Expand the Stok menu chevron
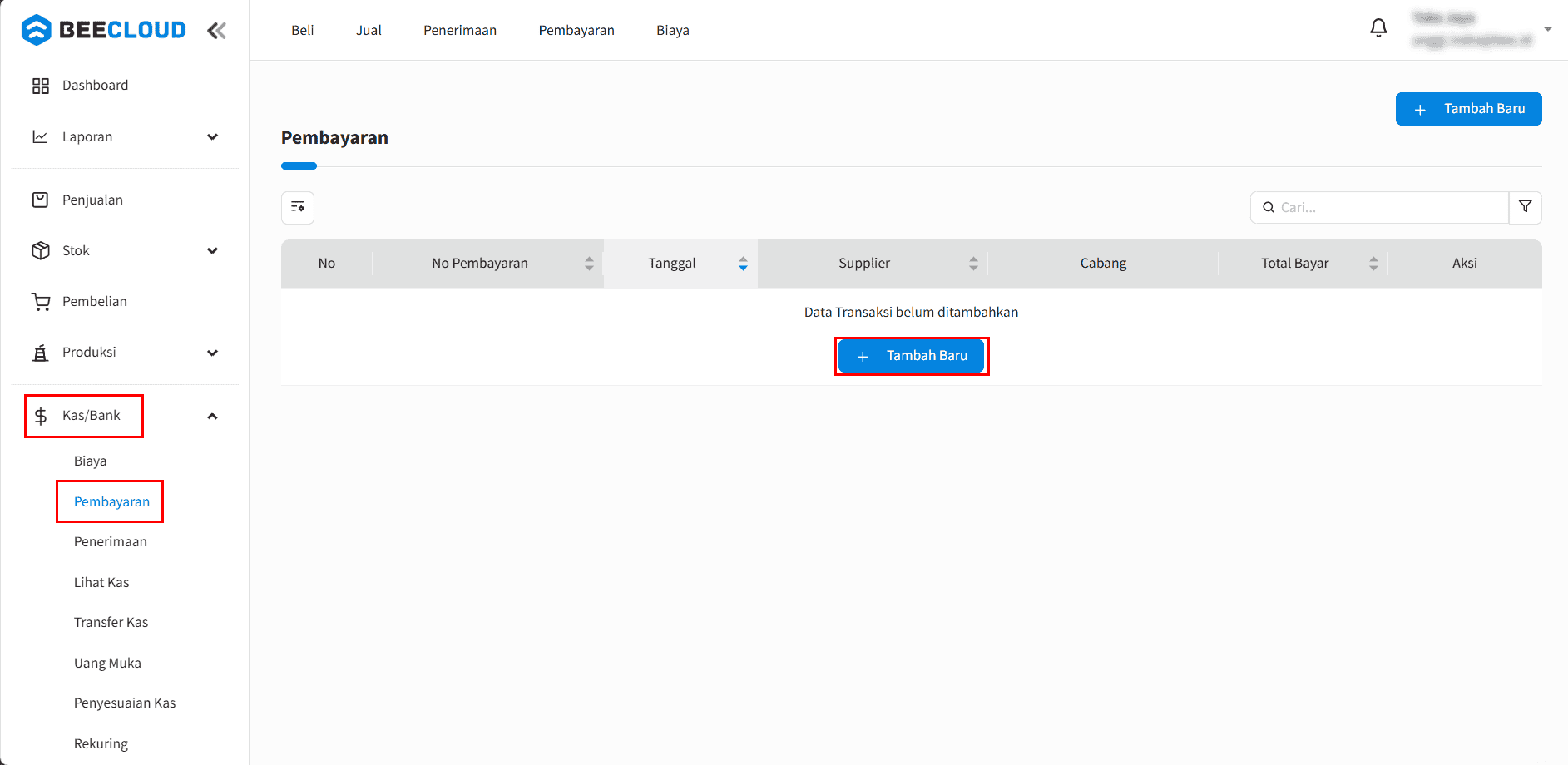The height and width of the screenshot is (765, 1568). [x=213, y=250]
